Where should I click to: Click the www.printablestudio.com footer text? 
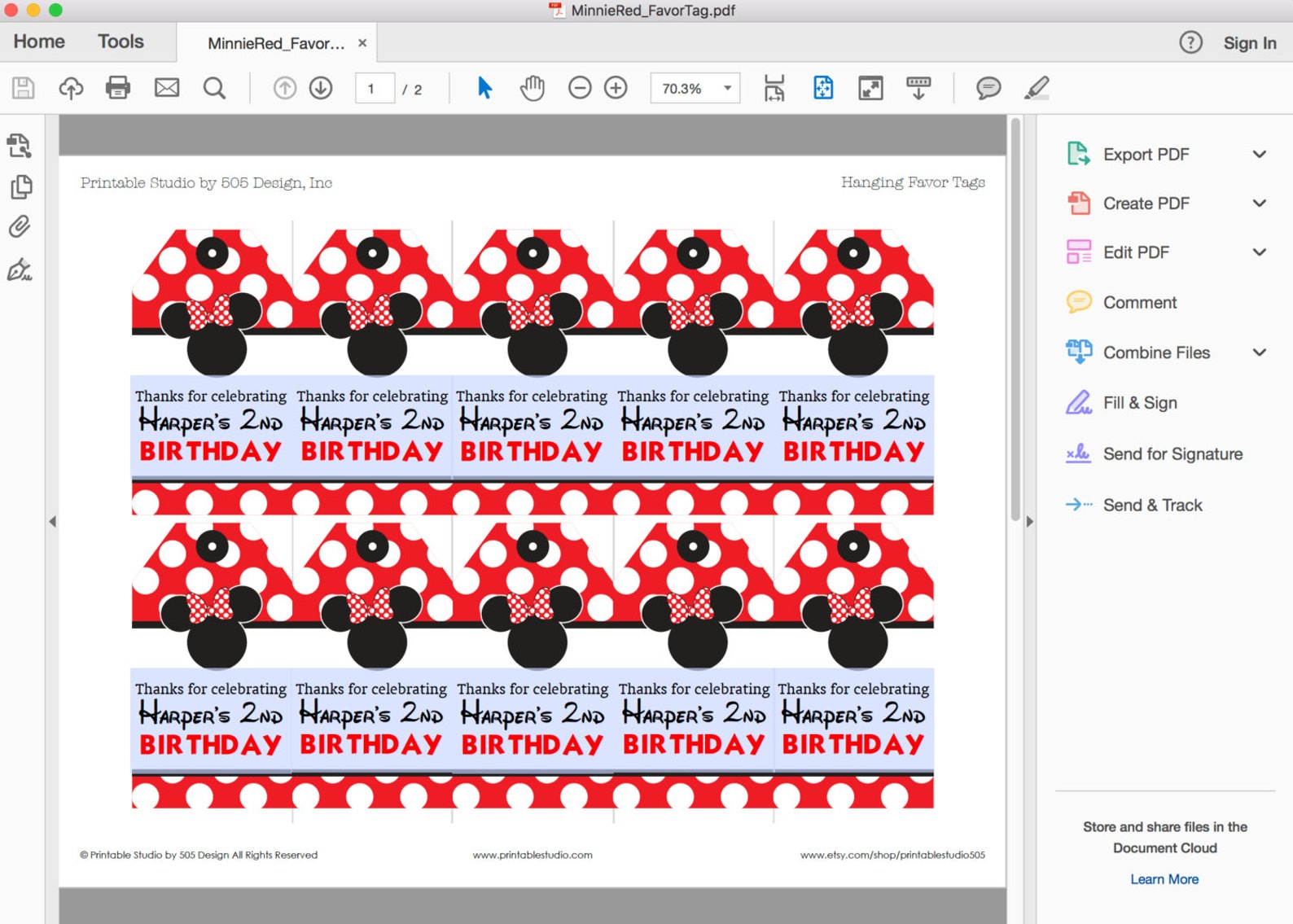coord(533,855)
